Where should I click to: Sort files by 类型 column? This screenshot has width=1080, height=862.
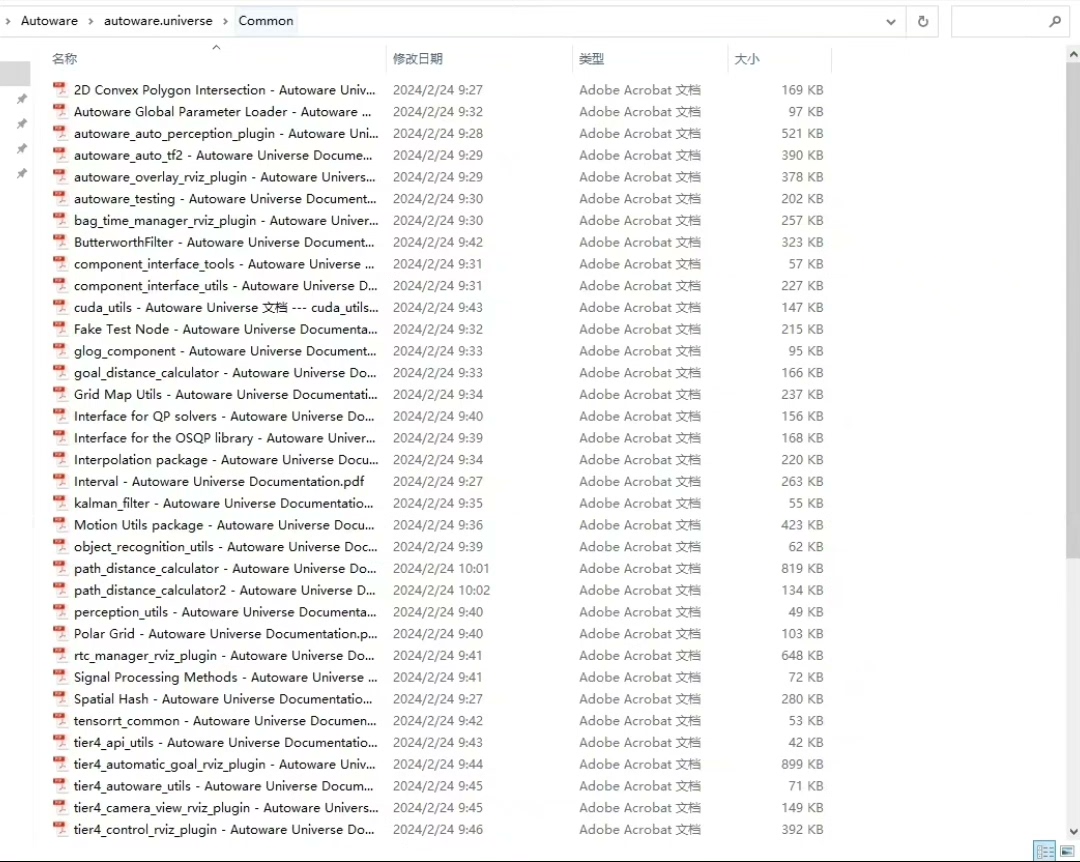point(591,59)
